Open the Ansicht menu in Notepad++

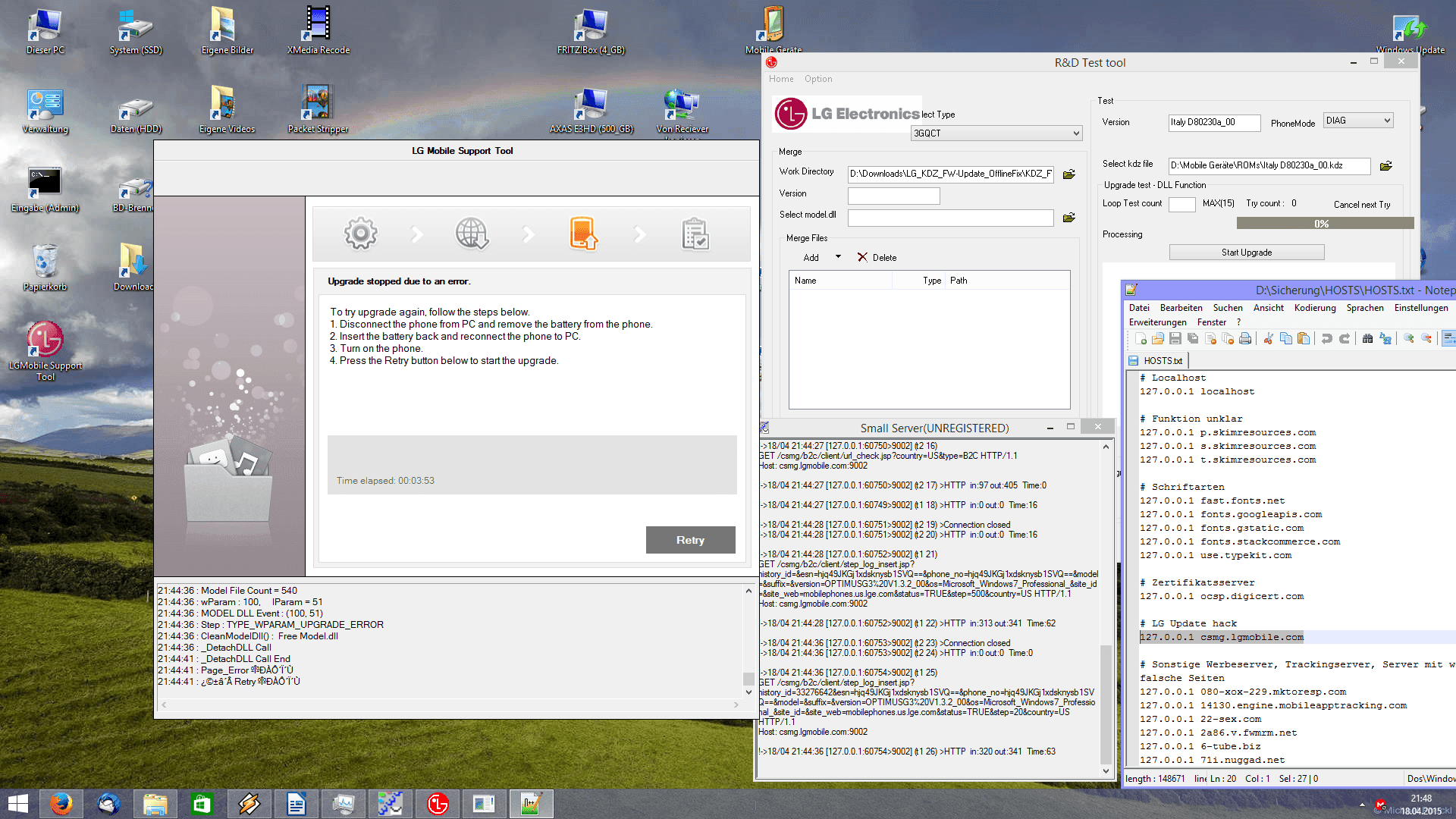click(1269, 308)
